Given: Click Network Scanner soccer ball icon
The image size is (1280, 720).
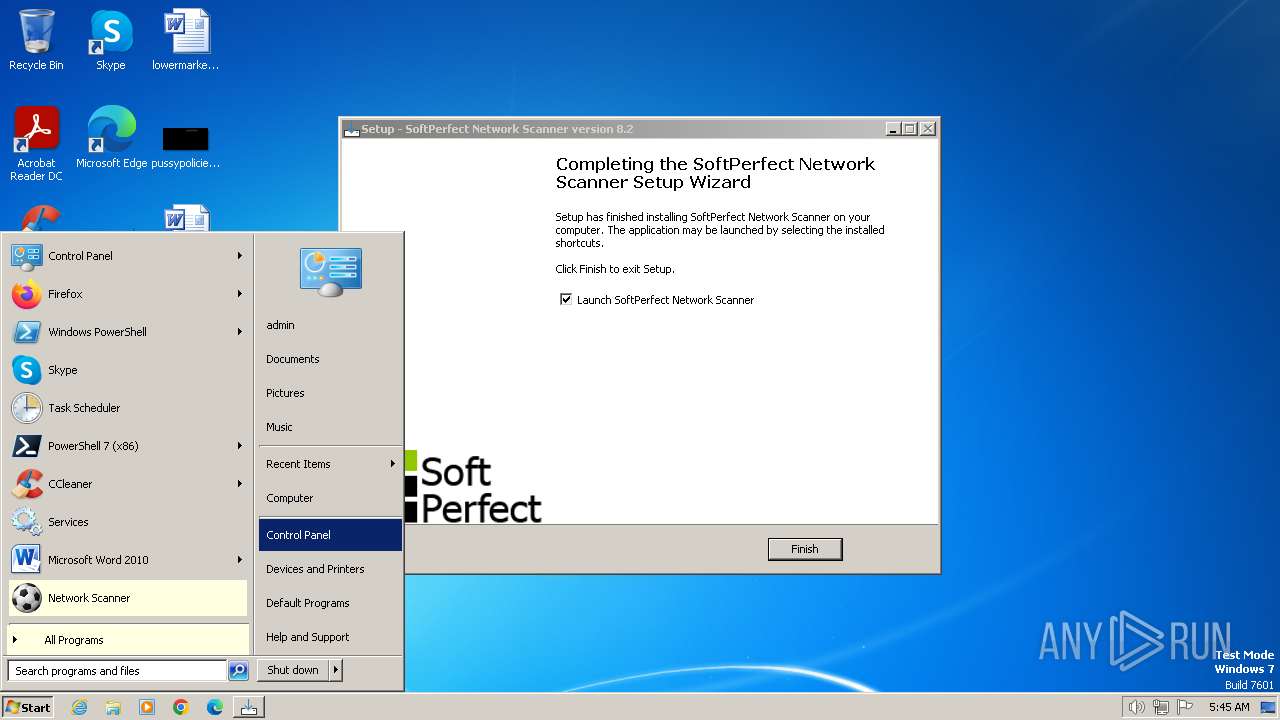Looking at the screenshot, I should tap(26, 598).
